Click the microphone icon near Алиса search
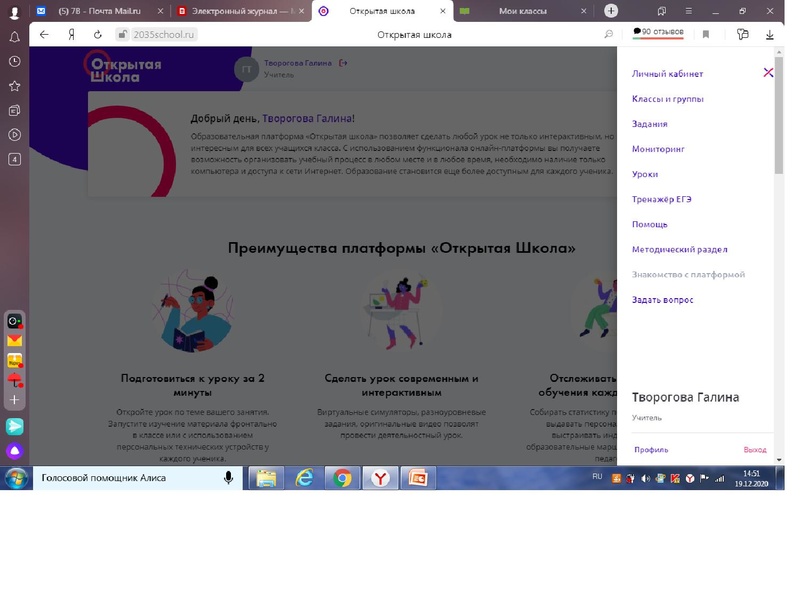Screen dimensions: 800x600 [226, 477]
